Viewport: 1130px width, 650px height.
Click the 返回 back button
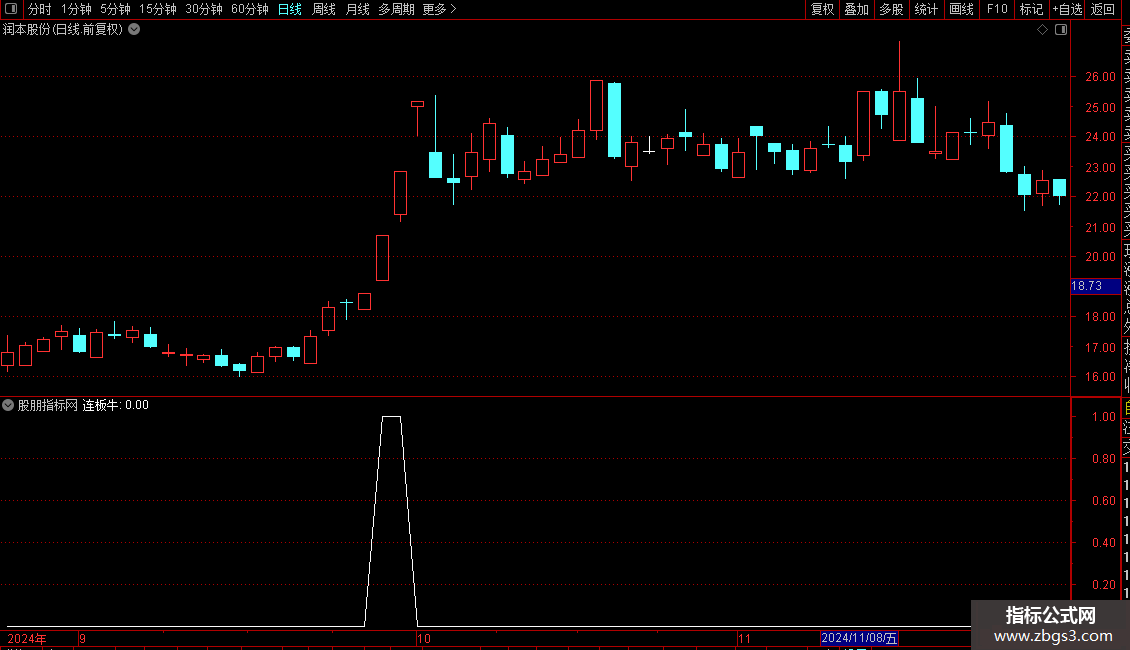coord(1103,9)
